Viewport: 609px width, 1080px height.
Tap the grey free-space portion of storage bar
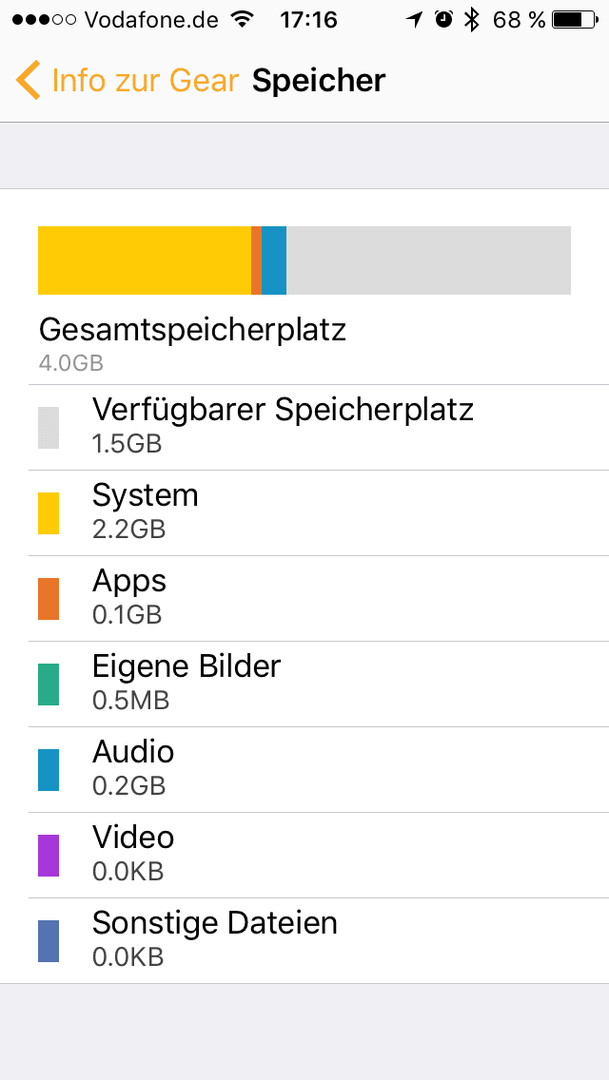coord(429,260)
